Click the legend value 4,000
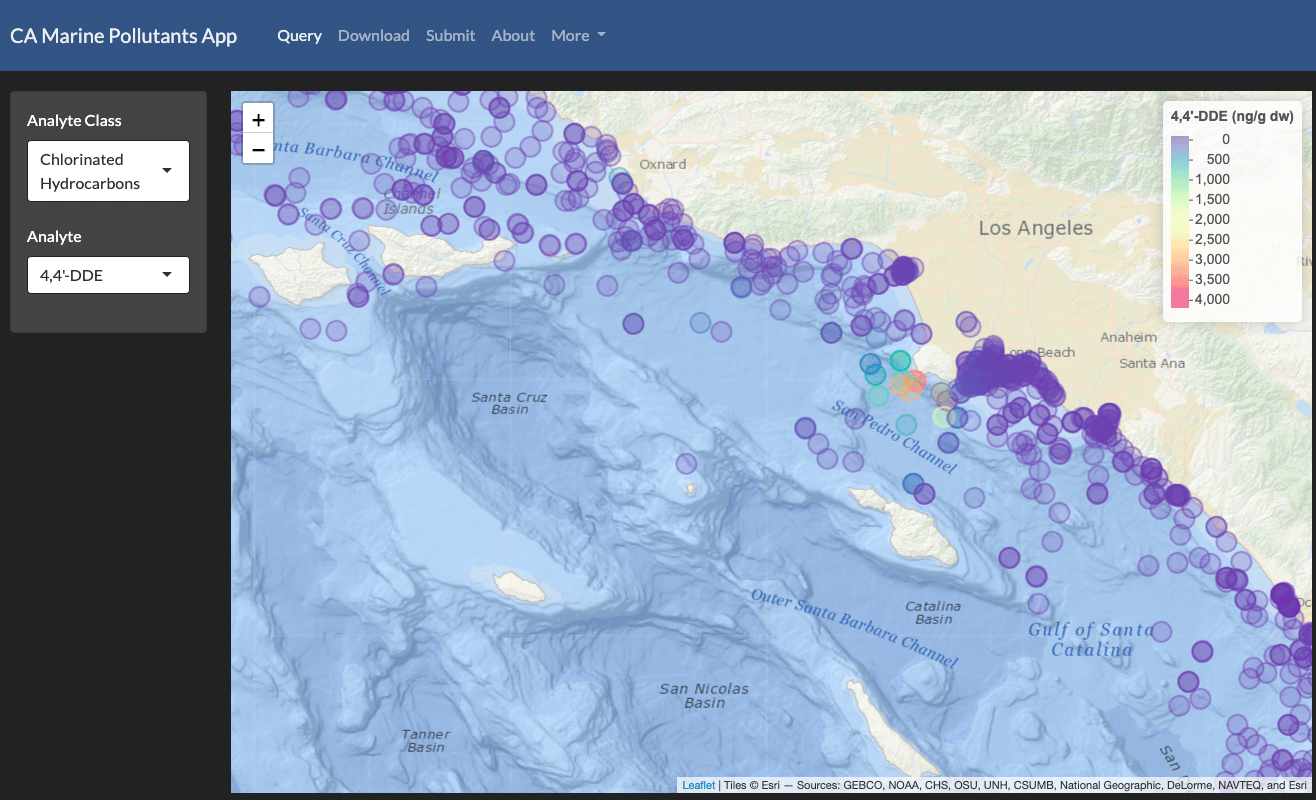Screen dimensions: 1316x800 tap(1212, 299)
